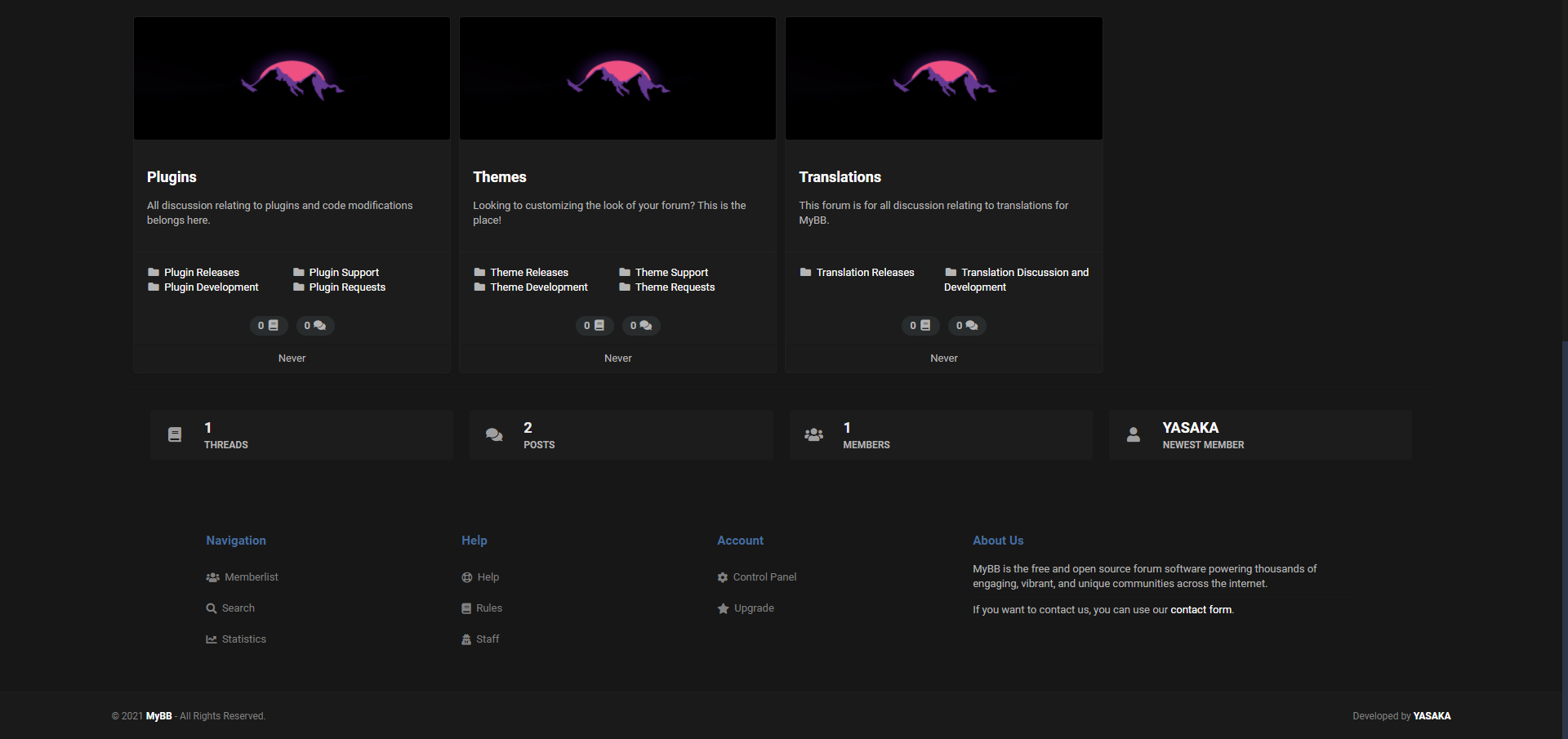Click the Upgrade star icon
The width and height of the screenshot is (1568, 739).
click(x=723, y=608)
